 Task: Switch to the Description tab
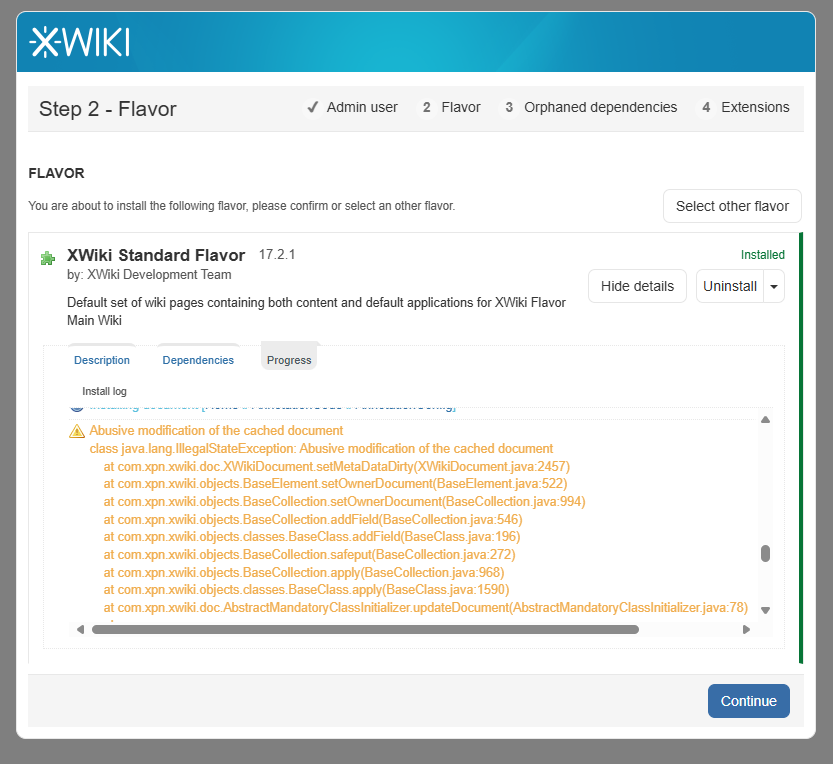[102, 360]
